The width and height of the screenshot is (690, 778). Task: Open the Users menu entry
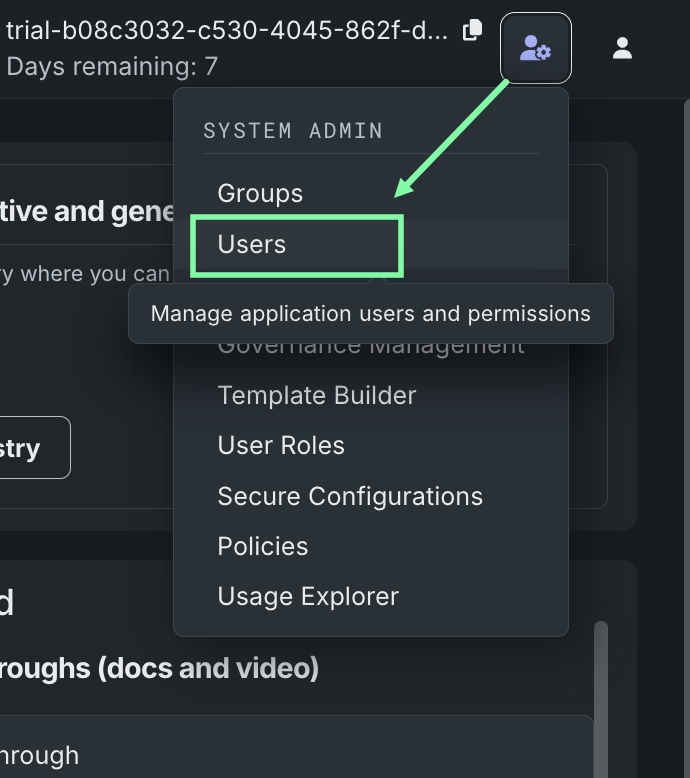pos(252,244)
